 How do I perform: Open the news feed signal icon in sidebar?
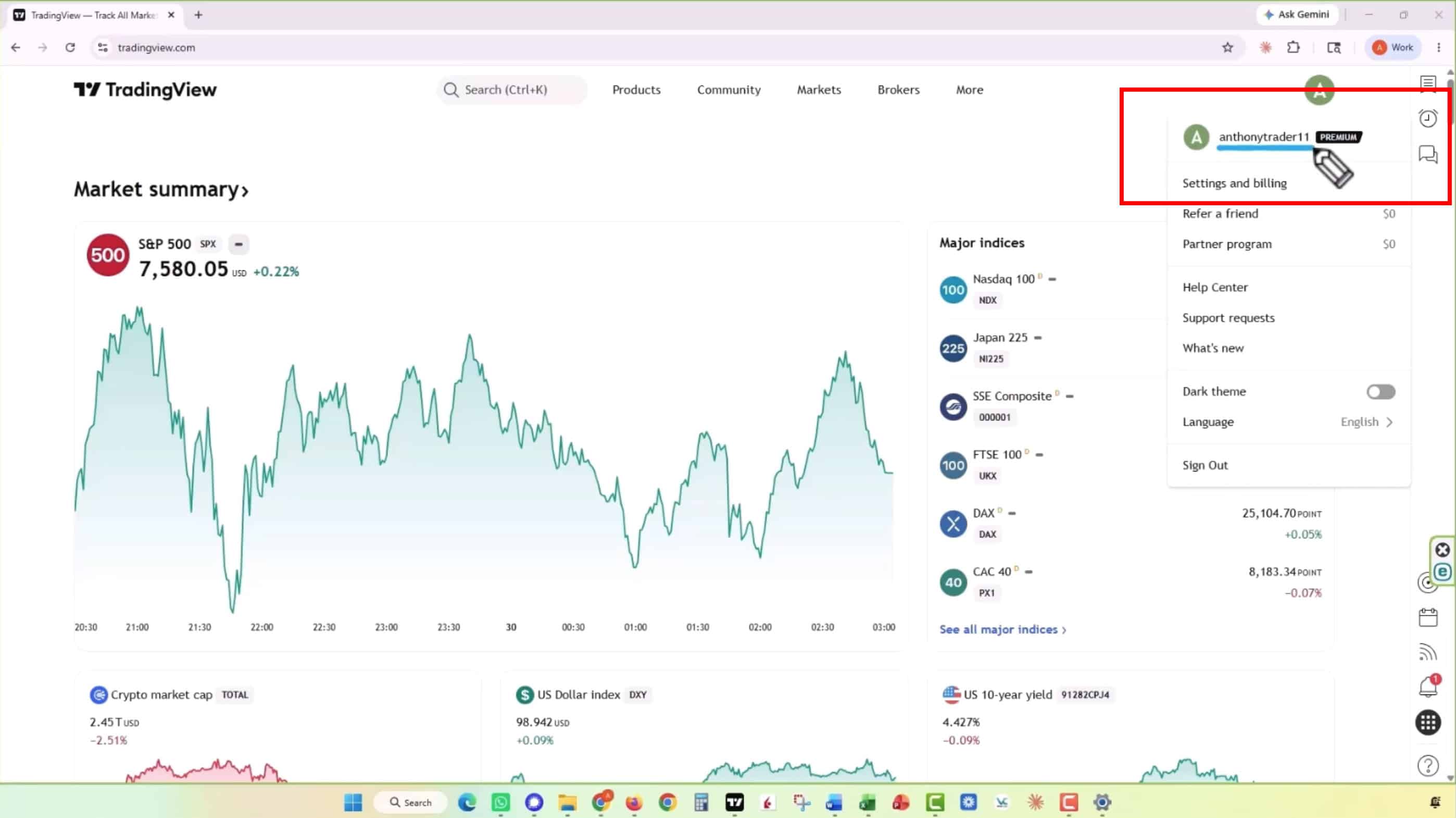tap(1428, 652)
